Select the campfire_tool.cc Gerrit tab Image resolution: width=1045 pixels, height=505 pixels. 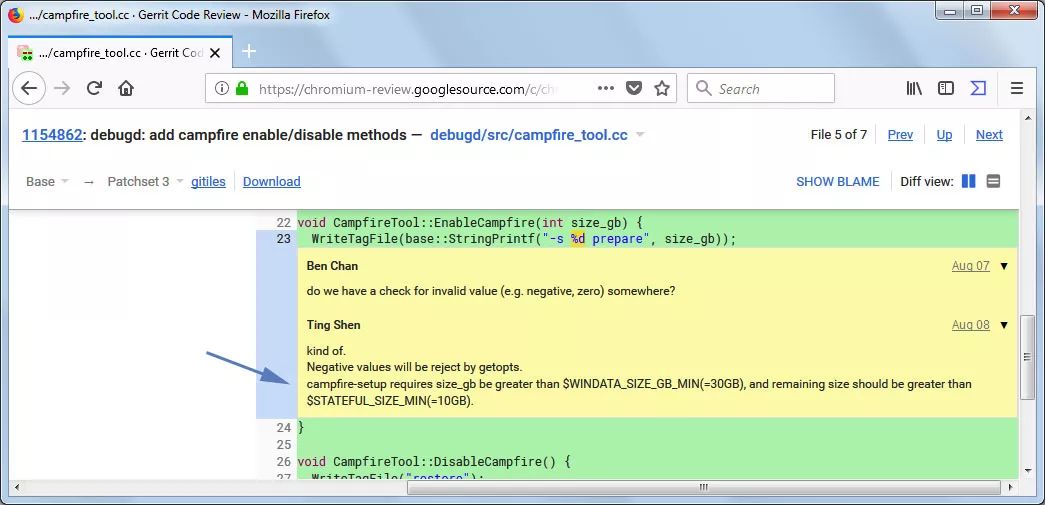pyautogui.click(x=120, y=53)
